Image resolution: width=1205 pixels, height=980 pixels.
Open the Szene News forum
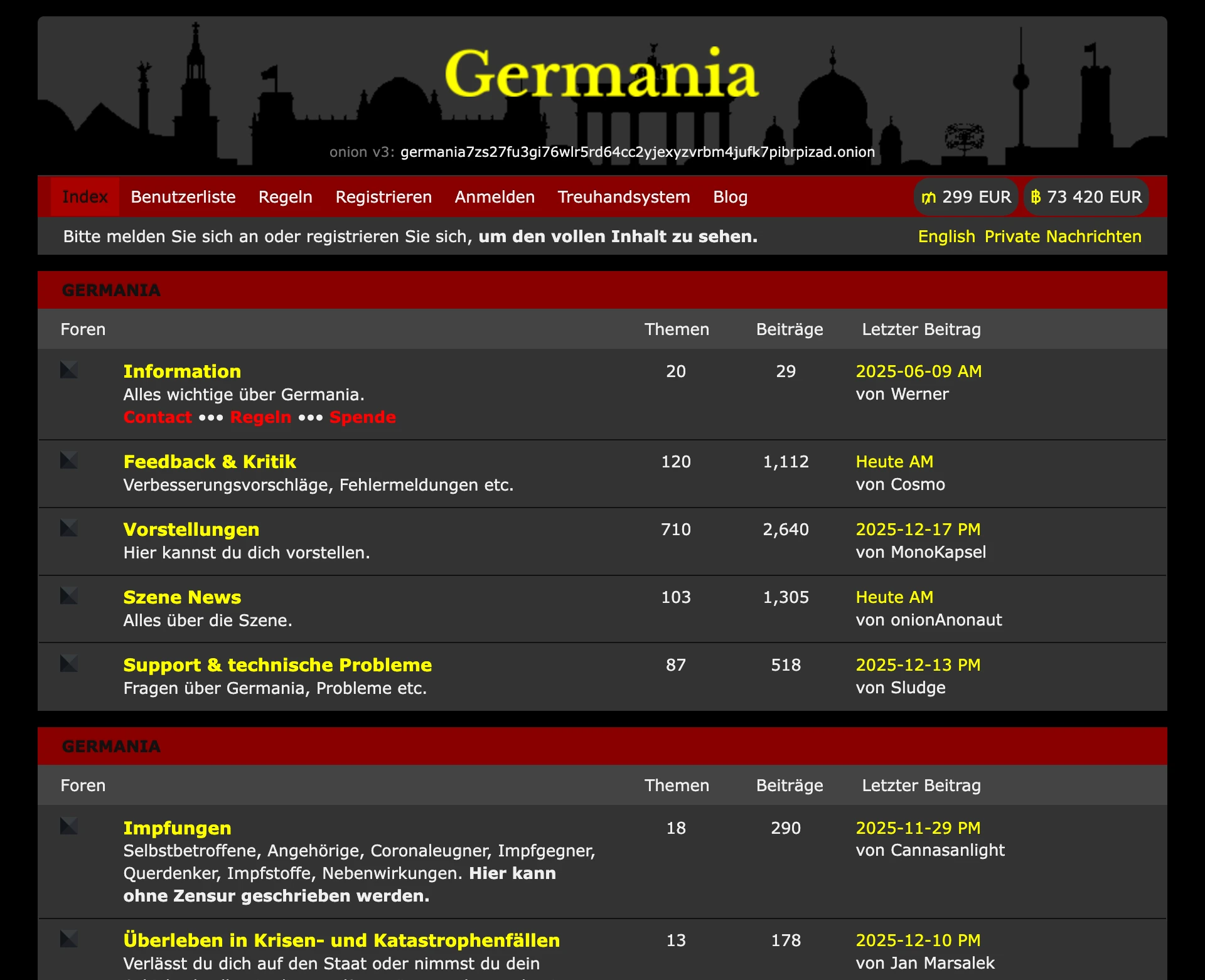pyautogui.click(x=181, y=597)
